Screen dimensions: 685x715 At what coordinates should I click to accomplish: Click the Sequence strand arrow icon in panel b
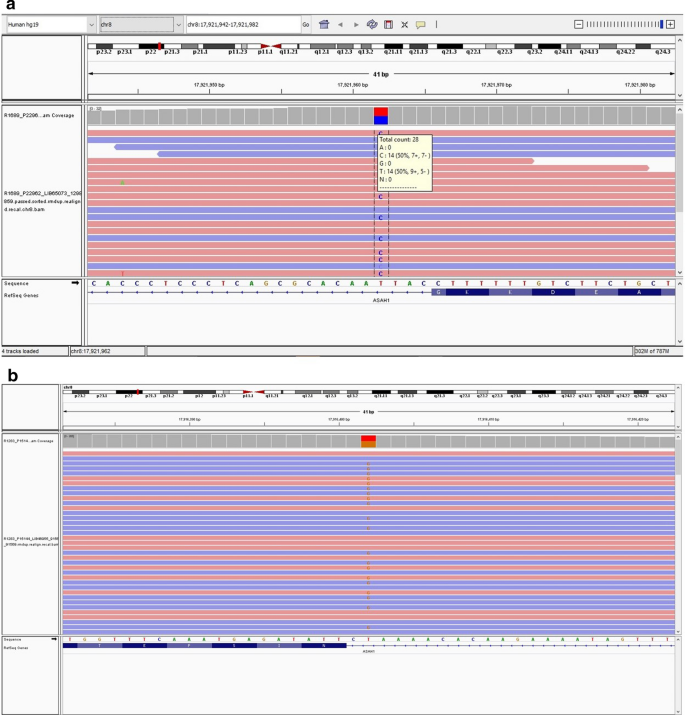pyautogui.click(x=54, y=639)
